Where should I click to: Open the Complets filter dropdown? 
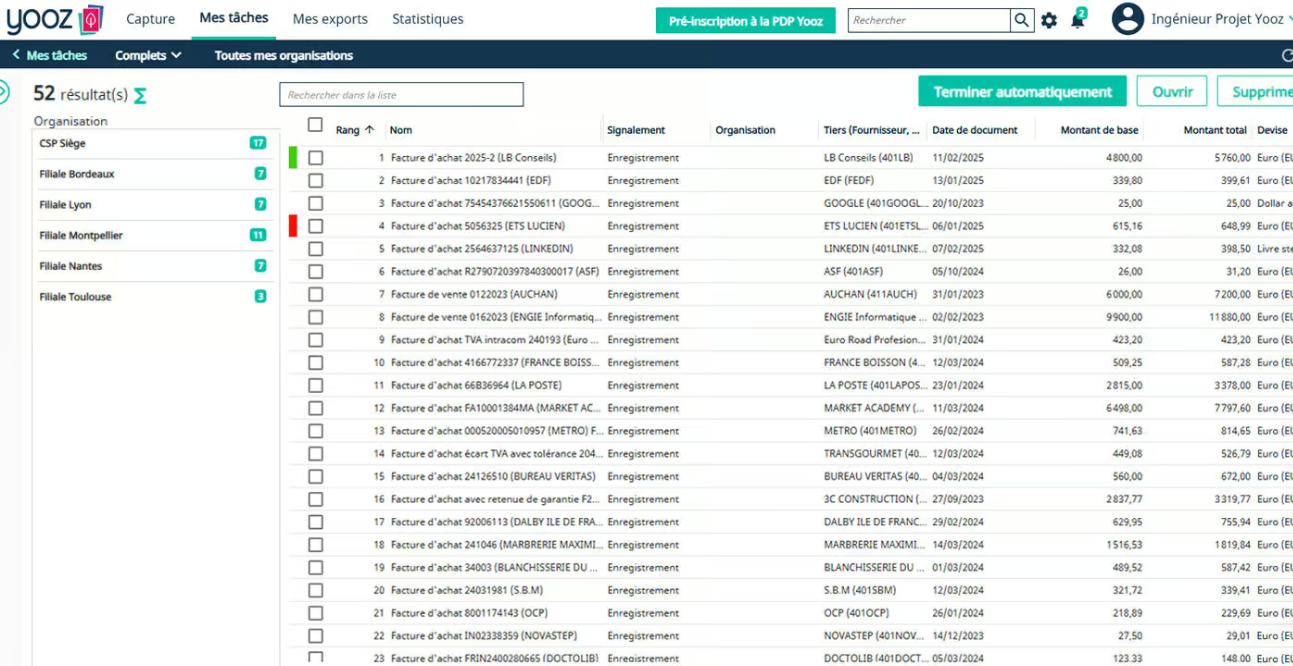click(148, 55)
